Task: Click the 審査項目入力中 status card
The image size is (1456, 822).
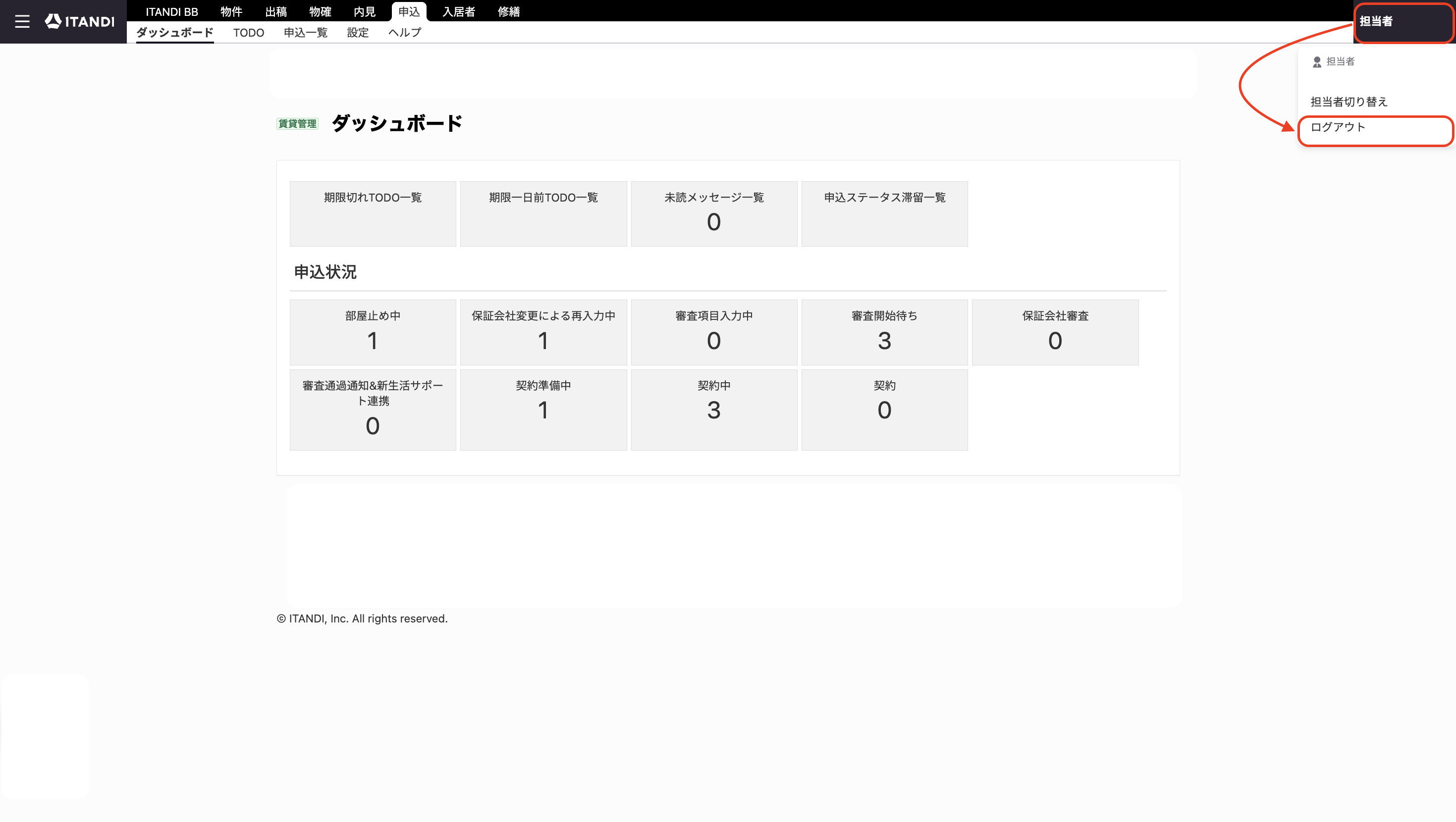Action: tap(714, 332)
